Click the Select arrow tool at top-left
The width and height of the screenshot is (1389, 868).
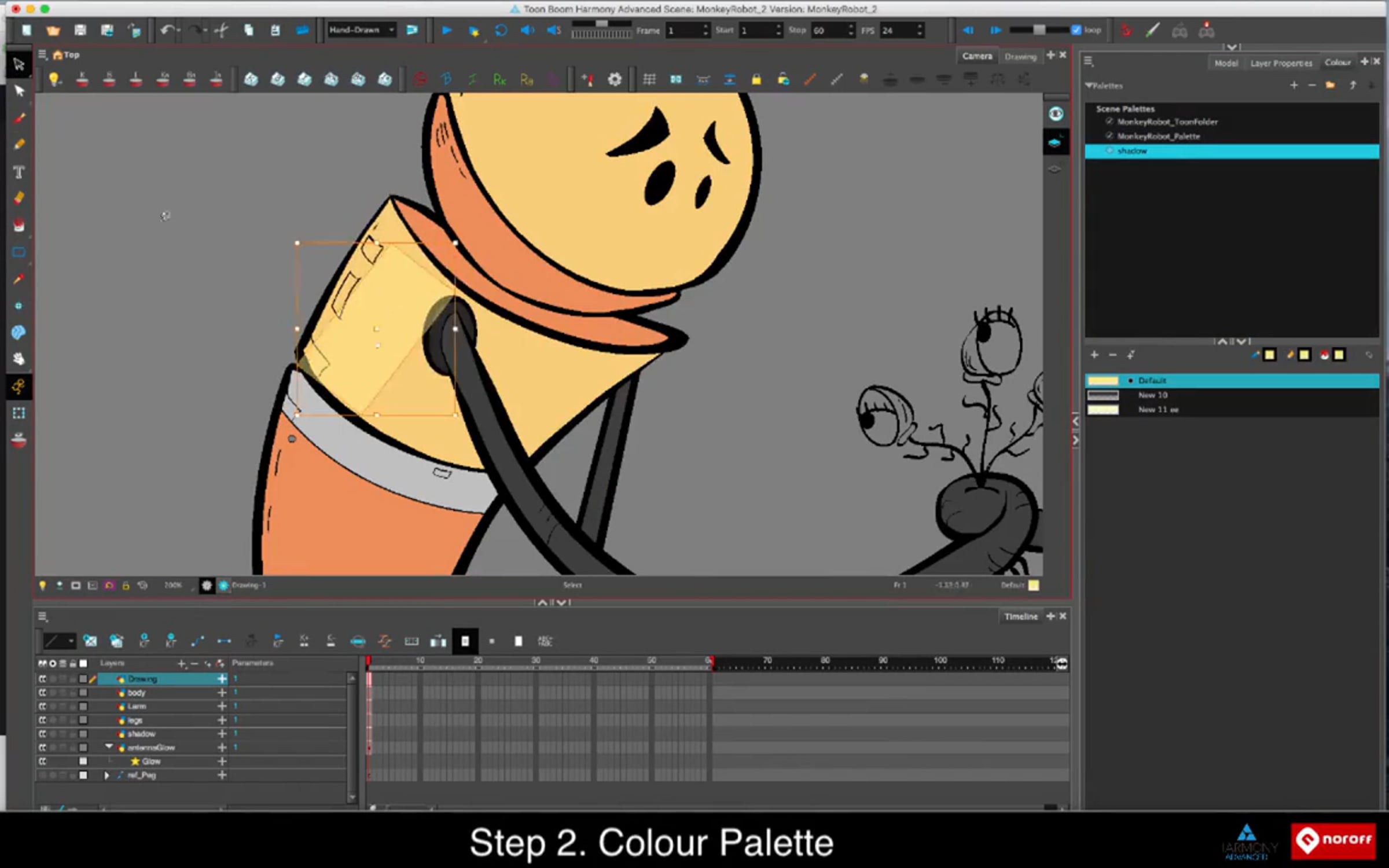coord(19,64)
